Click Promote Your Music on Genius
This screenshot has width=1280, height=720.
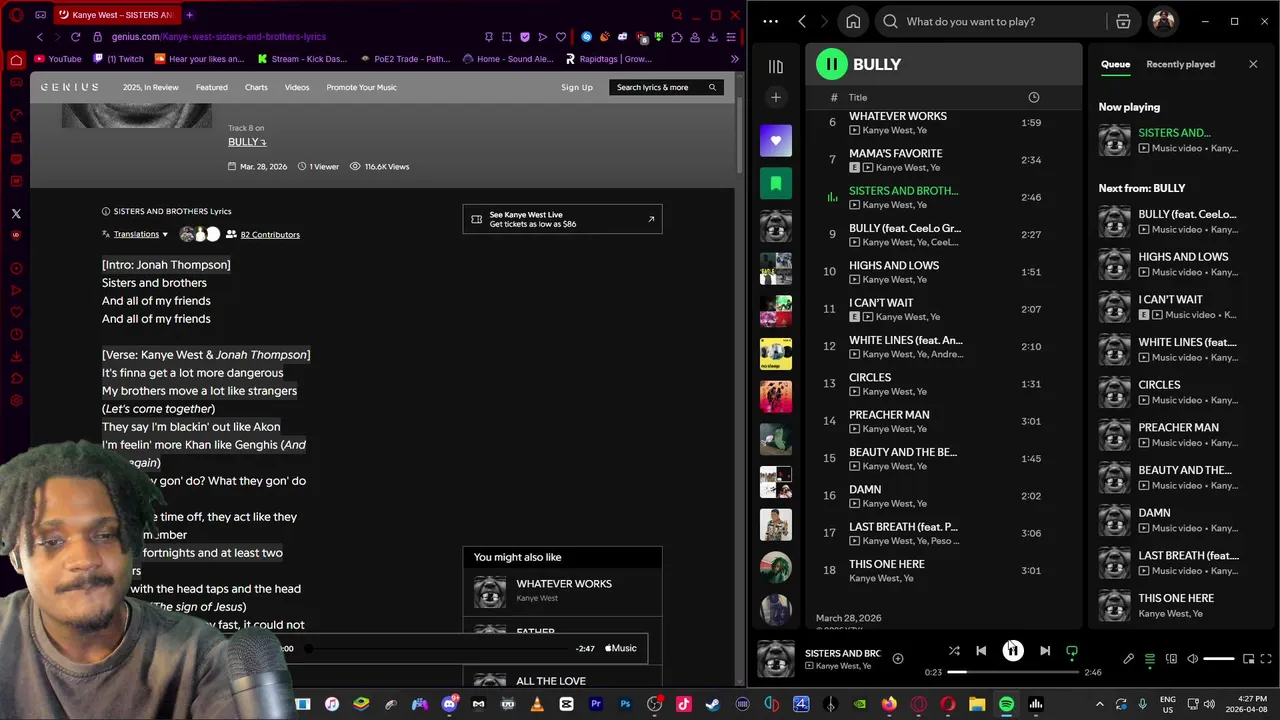coord(361,87)
